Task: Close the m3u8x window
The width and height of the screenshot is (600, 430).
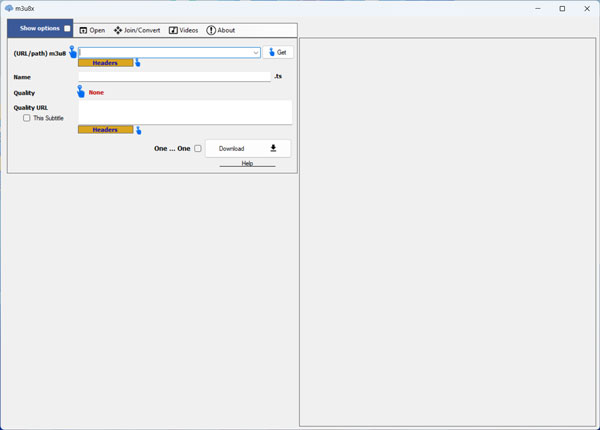Action: click(x=587, y=8)
